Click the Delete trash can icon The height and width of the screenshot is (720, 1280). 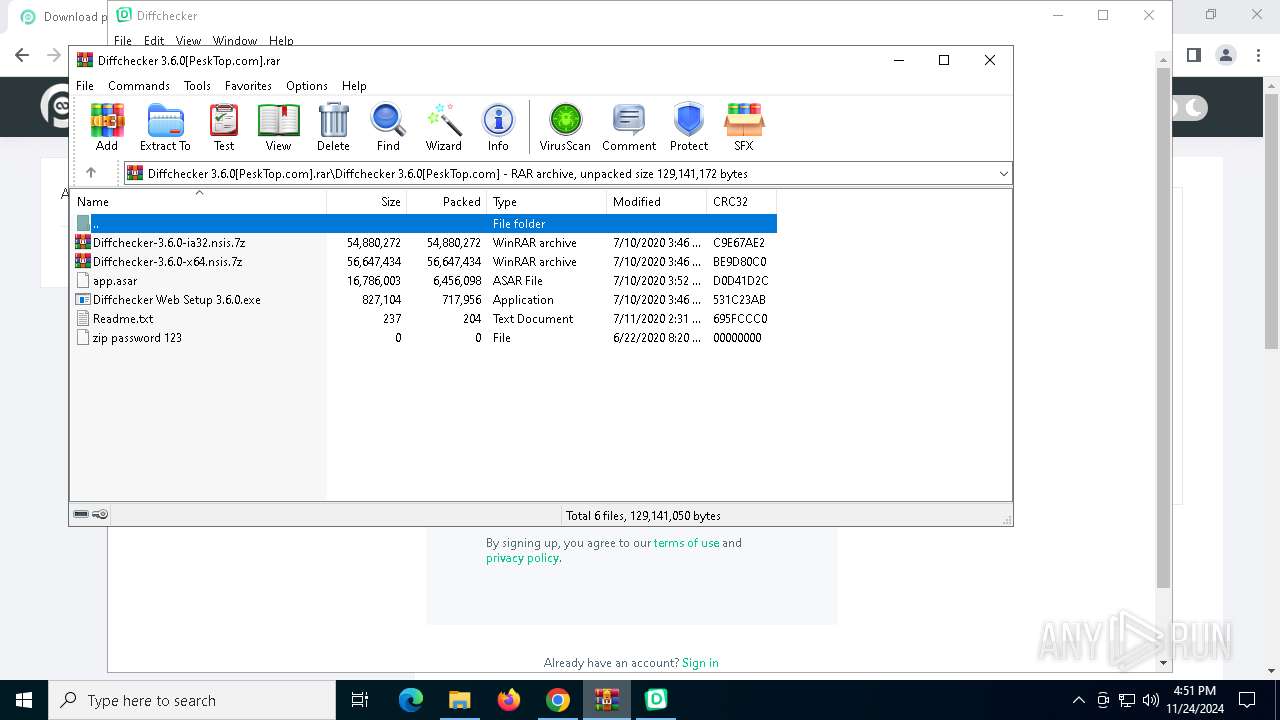[333, 127]
